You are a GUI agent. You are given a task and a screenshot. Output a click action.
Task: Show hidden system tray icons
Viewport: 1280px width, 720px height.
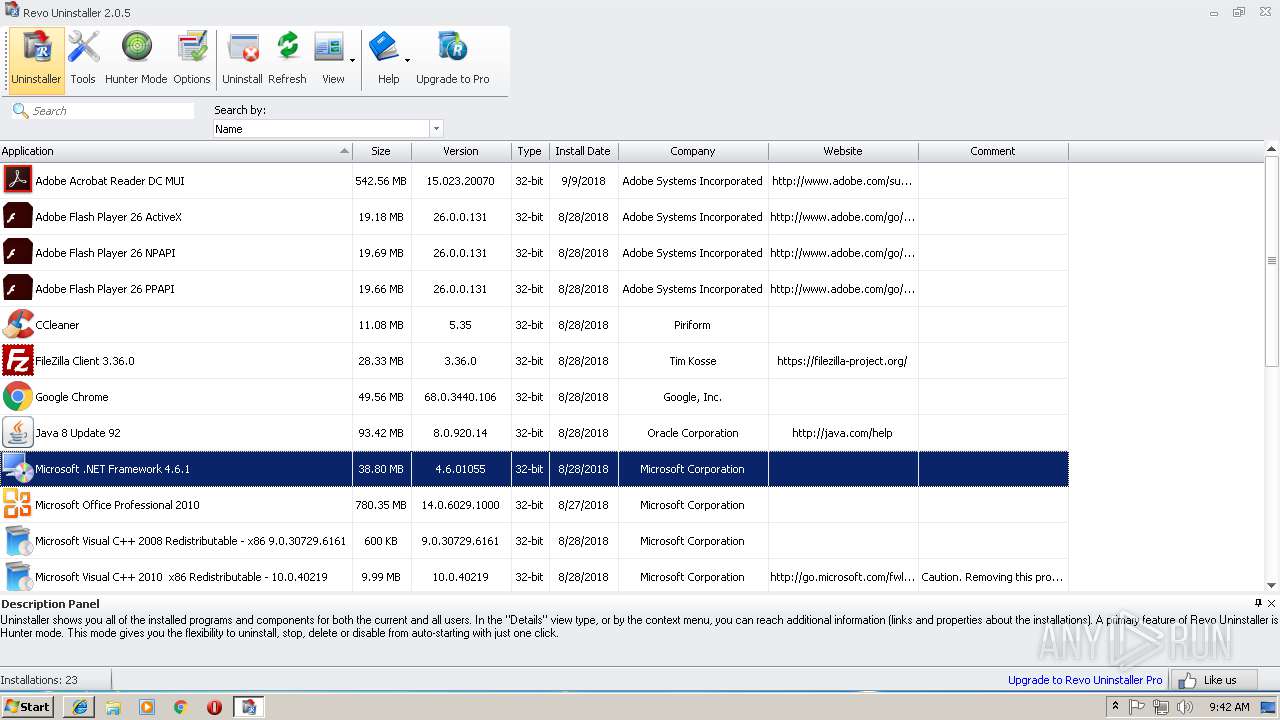(x=1115, y=707)
